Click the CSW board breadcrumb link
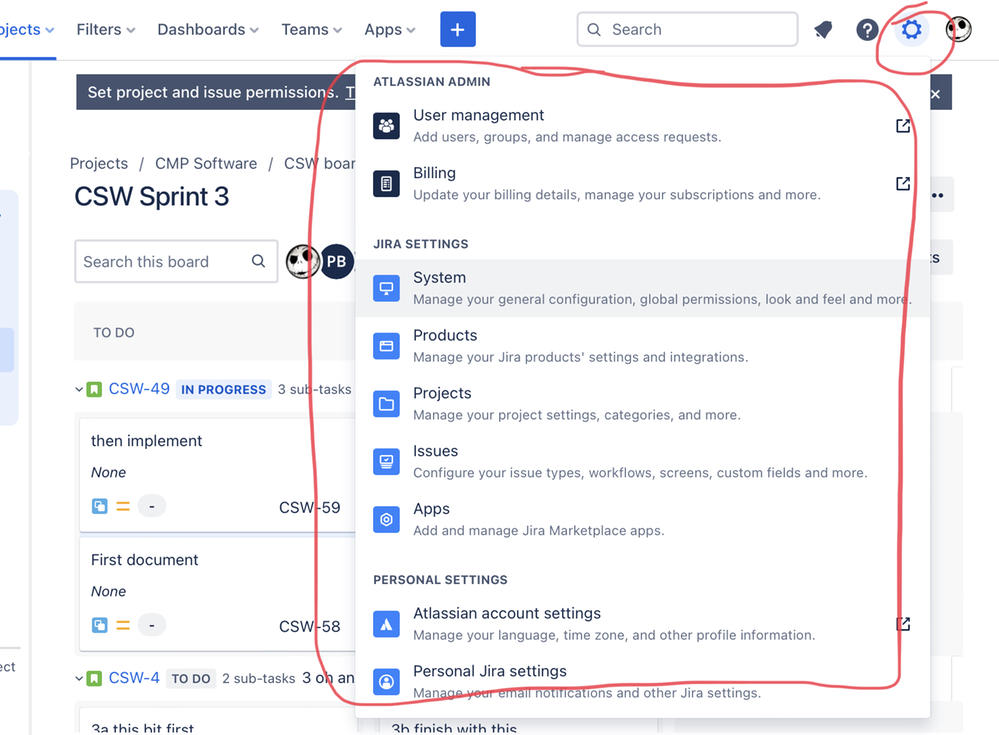Image resolution: width=999 pixels, height=735 pixels. tap(319, 164)
